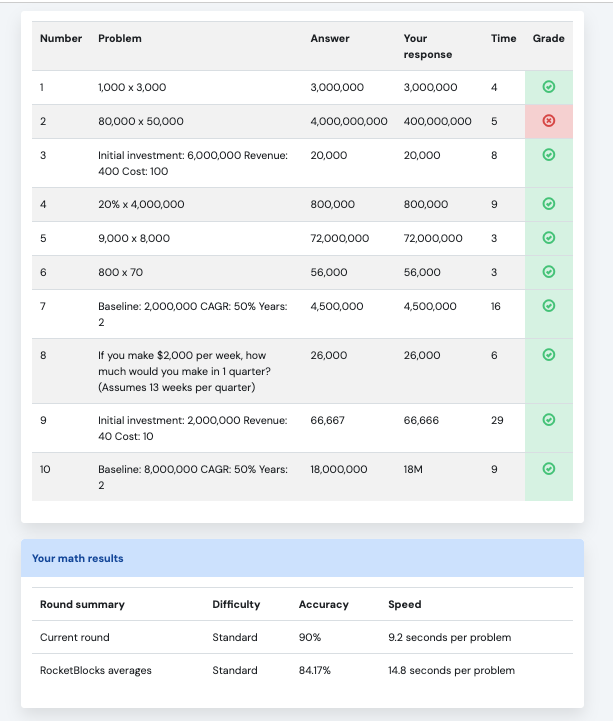The image size is (613, 721).
Task: Click the Number column header
Action: pyautogui.click(x=61, y=39)
